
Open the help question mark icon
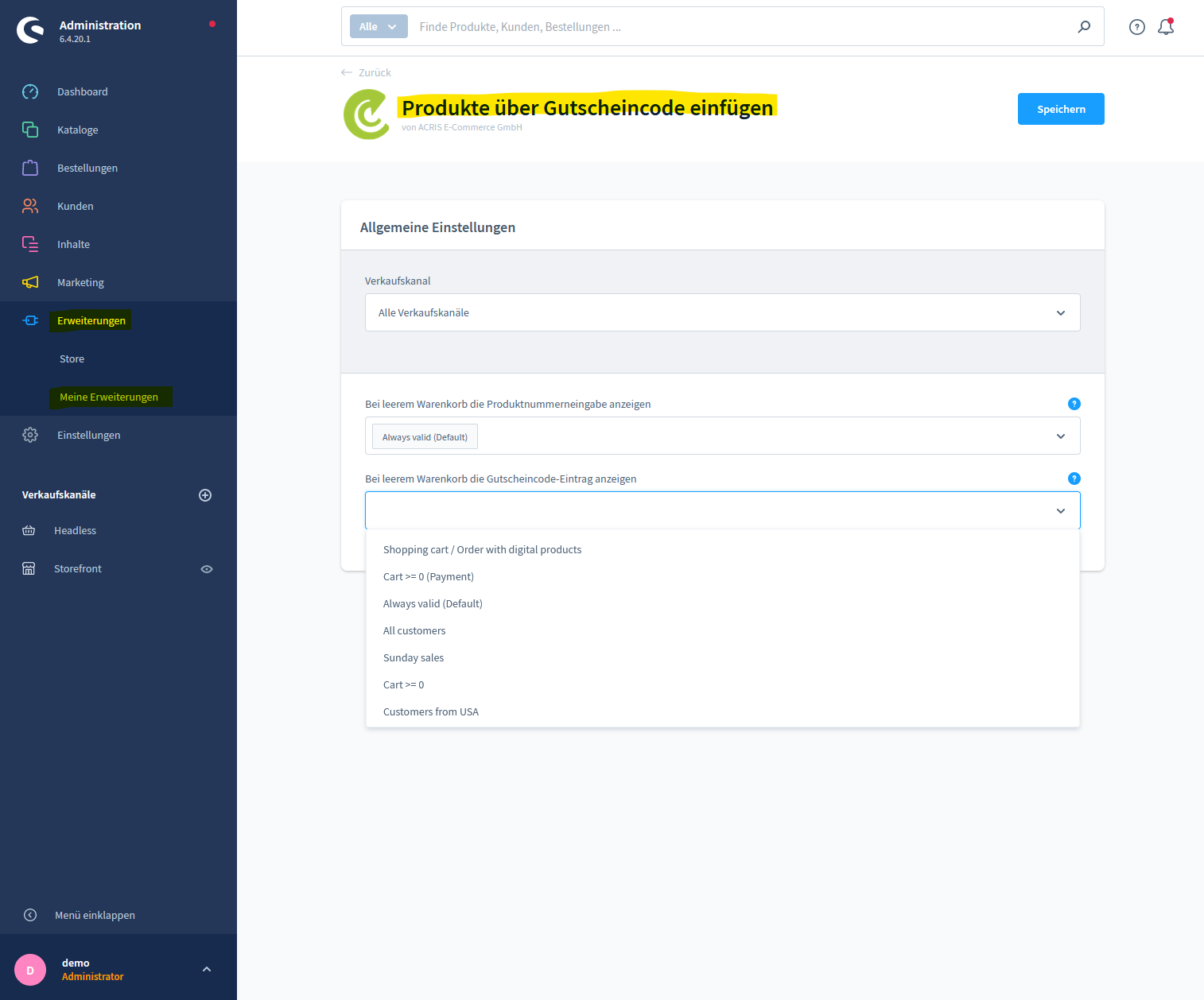pos(1137,27)
